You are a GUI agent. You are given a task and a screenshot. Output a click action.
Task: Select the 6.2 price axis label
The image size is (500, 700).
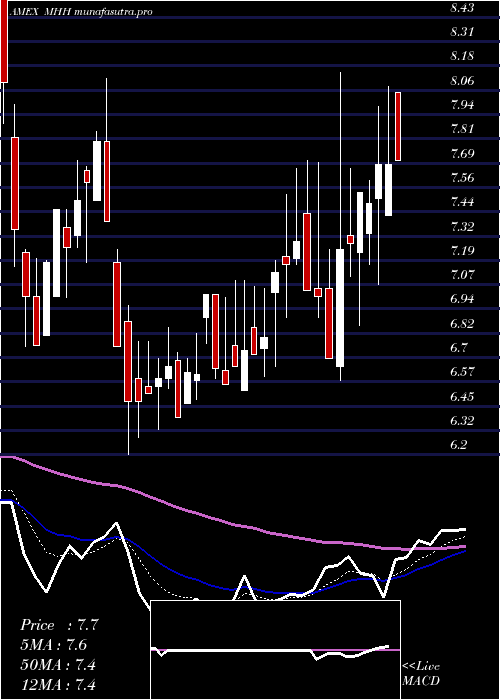[x=459, y=444]
